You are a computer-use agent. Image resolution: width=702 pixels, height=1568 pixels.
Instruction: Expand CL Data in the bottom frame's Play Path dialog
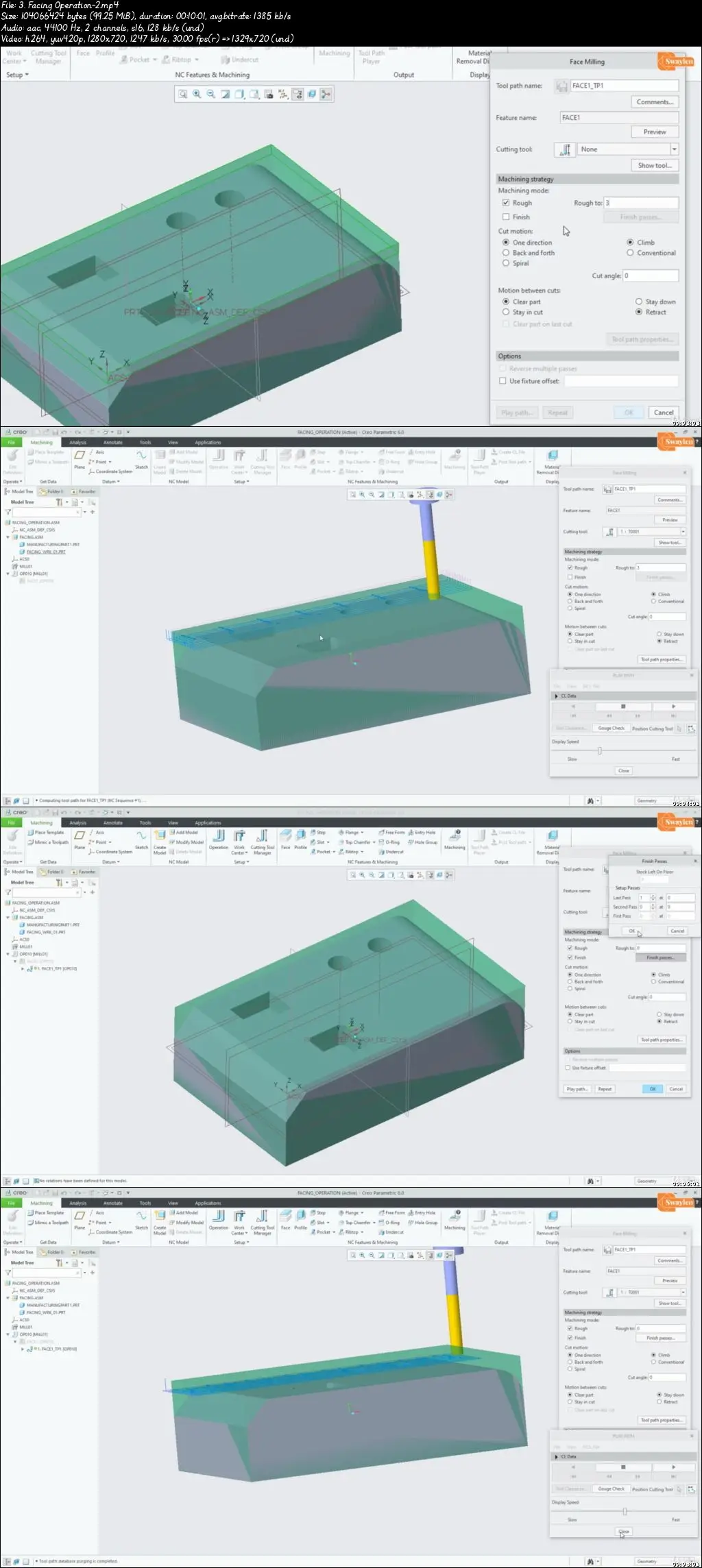[x=556, y=1456]
